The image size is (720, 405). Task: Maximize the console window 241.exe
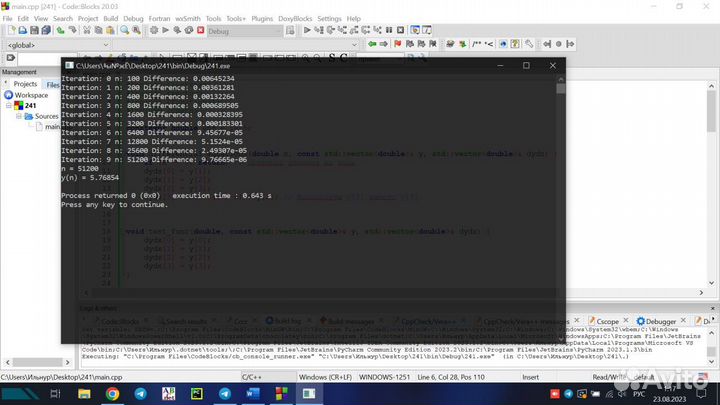[526, 65]
